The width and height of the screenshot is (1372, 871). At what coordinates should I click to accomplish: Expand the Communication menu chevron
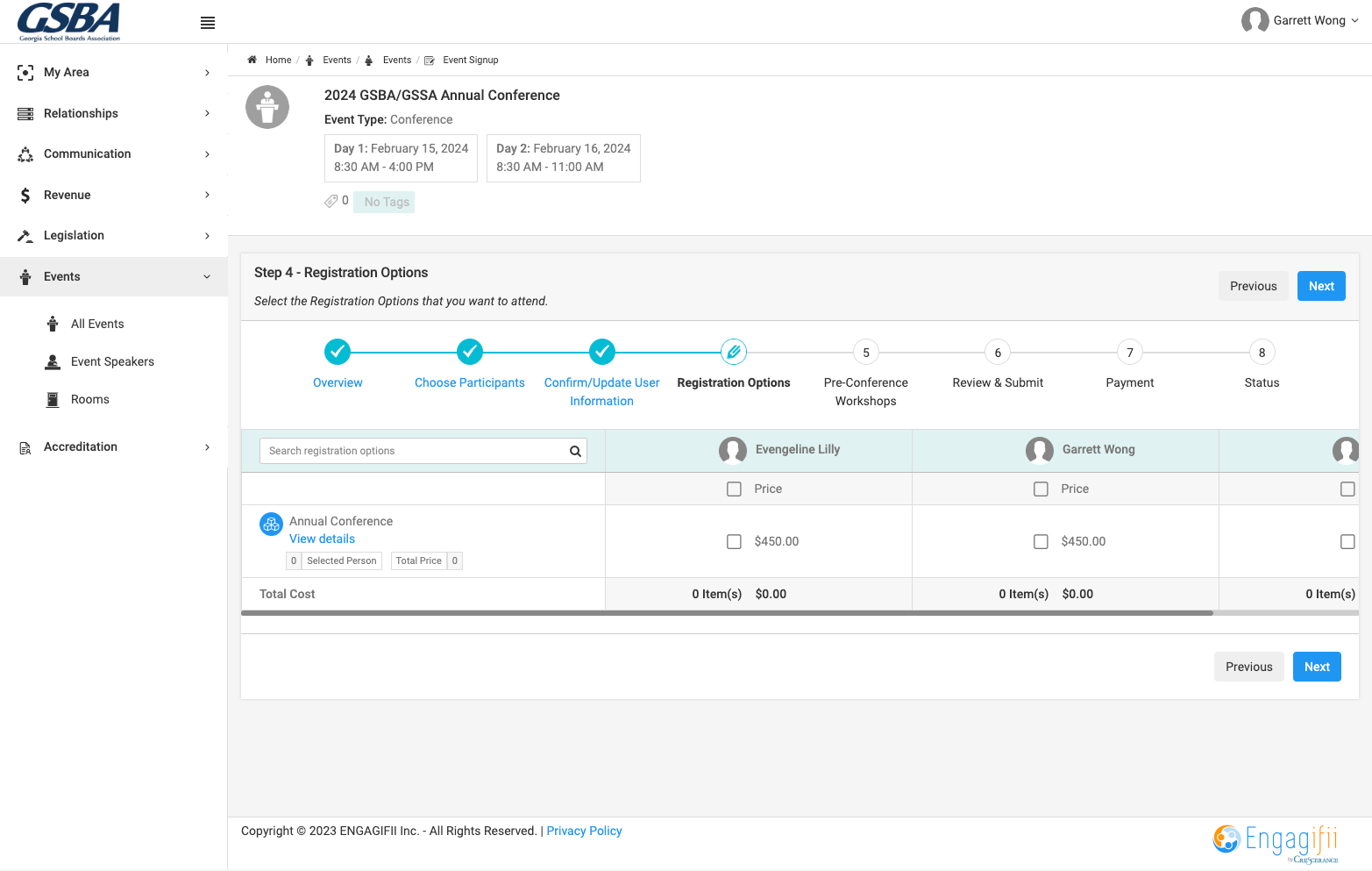pos(207,154)
